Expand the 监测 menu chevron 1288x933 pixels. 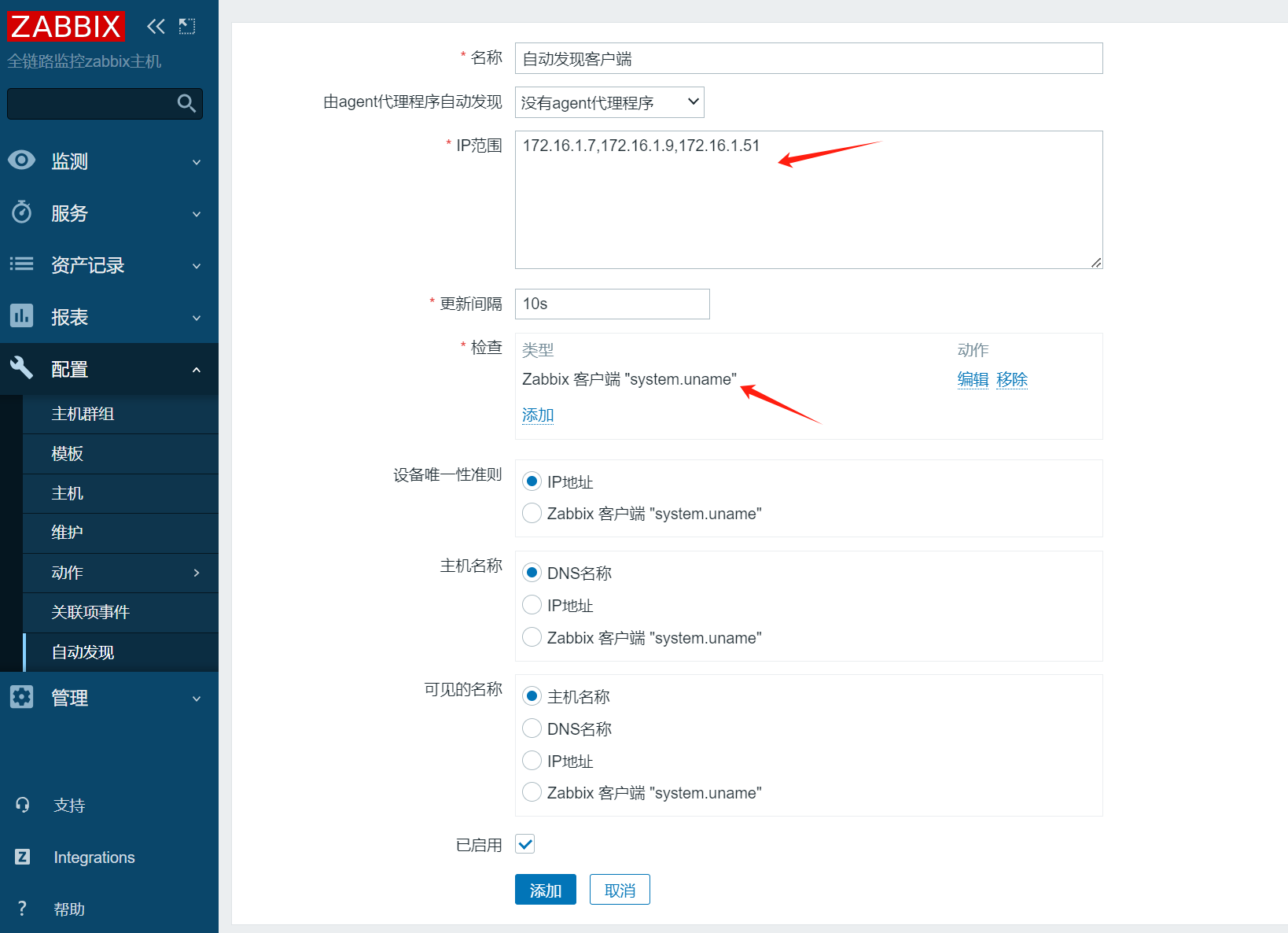point(197,162)
